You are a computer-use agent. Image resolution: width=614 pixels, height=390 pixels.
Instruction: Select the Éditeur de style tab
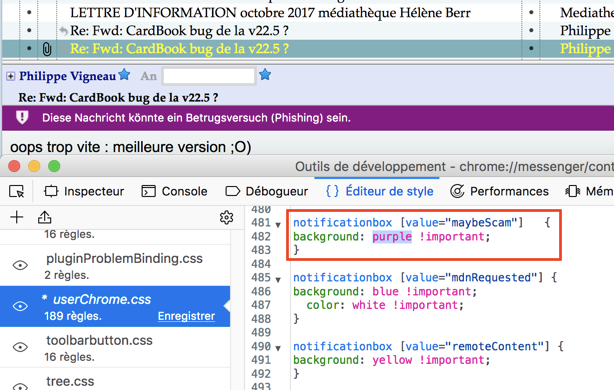pos(379,191)
